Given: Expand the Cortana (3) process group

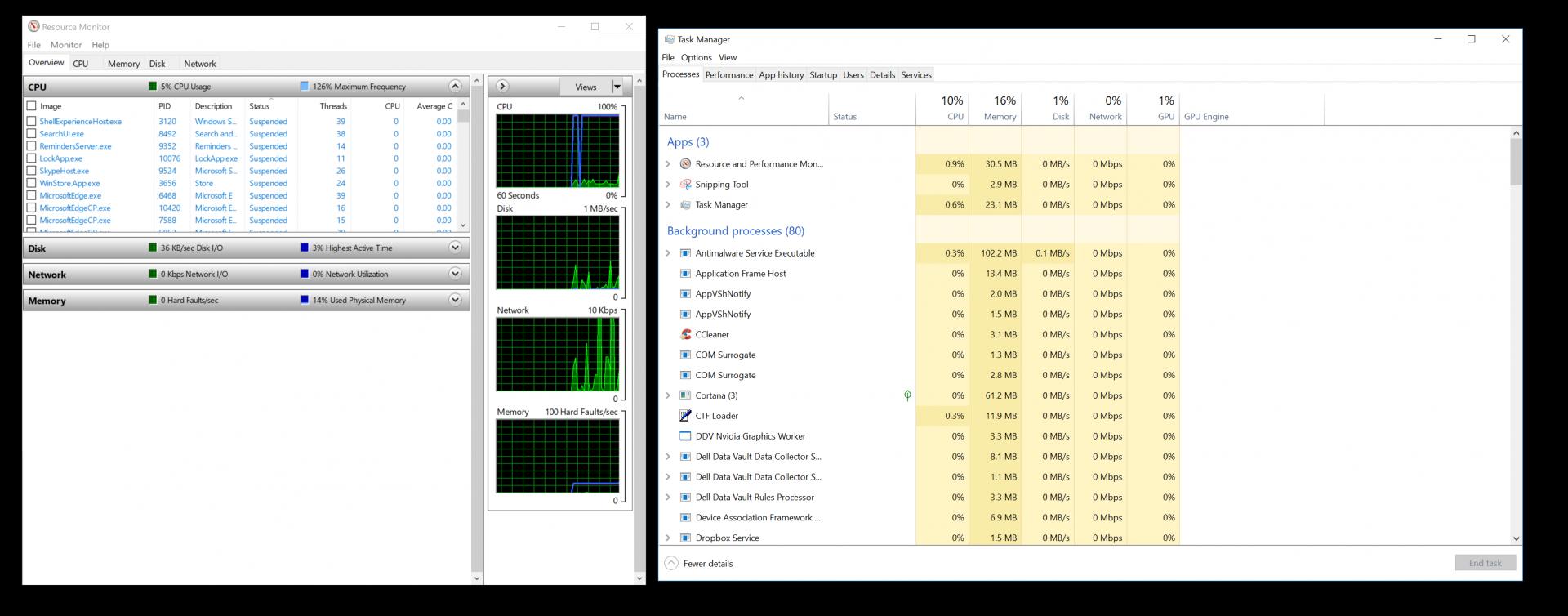Looking at the screenshot, I should pyautogui.click(x=668, y=395).
